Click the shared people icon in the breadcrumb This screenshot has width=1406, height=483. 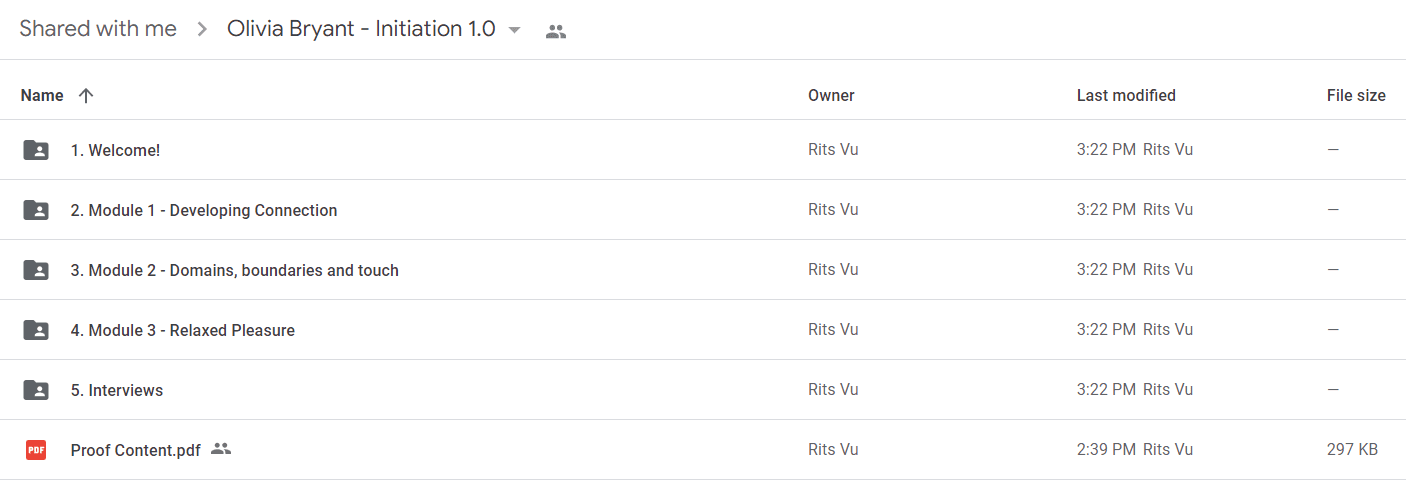coord(556,31)
